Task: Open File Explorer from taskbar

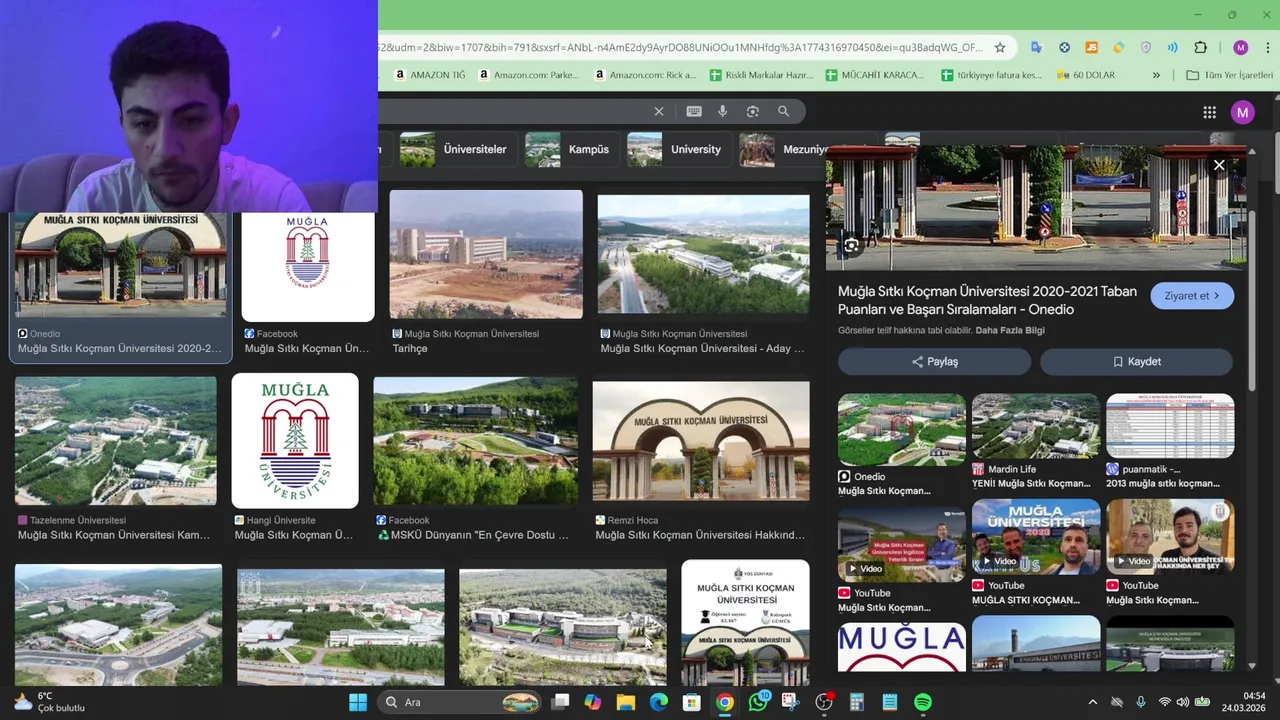Action: (x=626, y=702)
